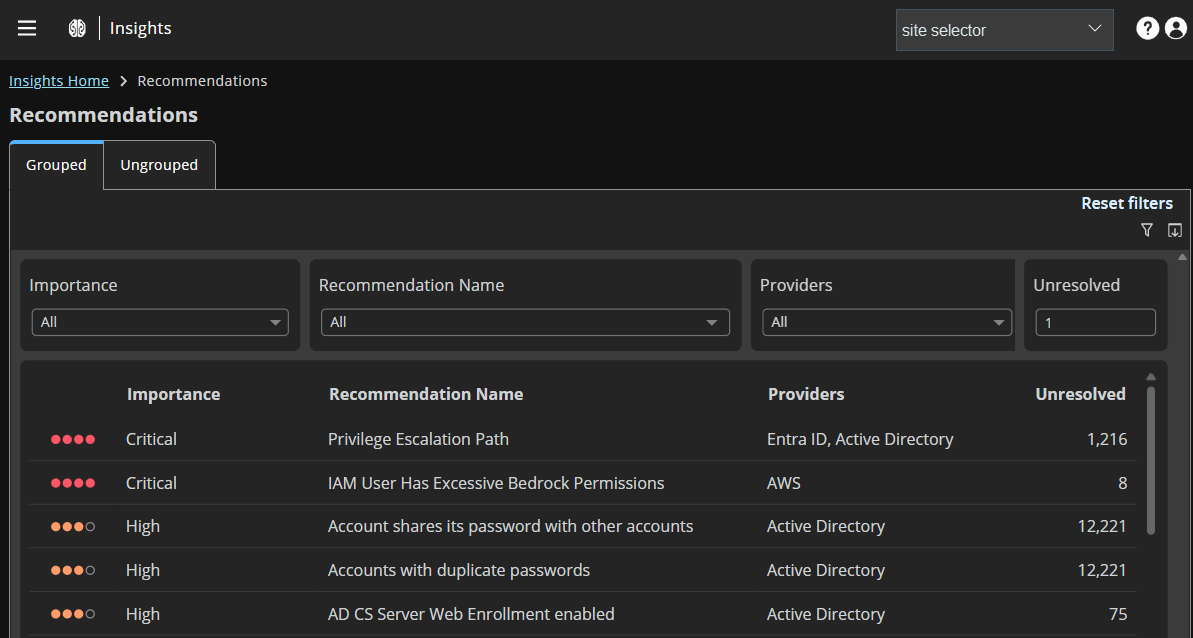Open the IAM User Has Excessive Bedrock Permissions recommendation
The image size is (1193, 638).
496,482
